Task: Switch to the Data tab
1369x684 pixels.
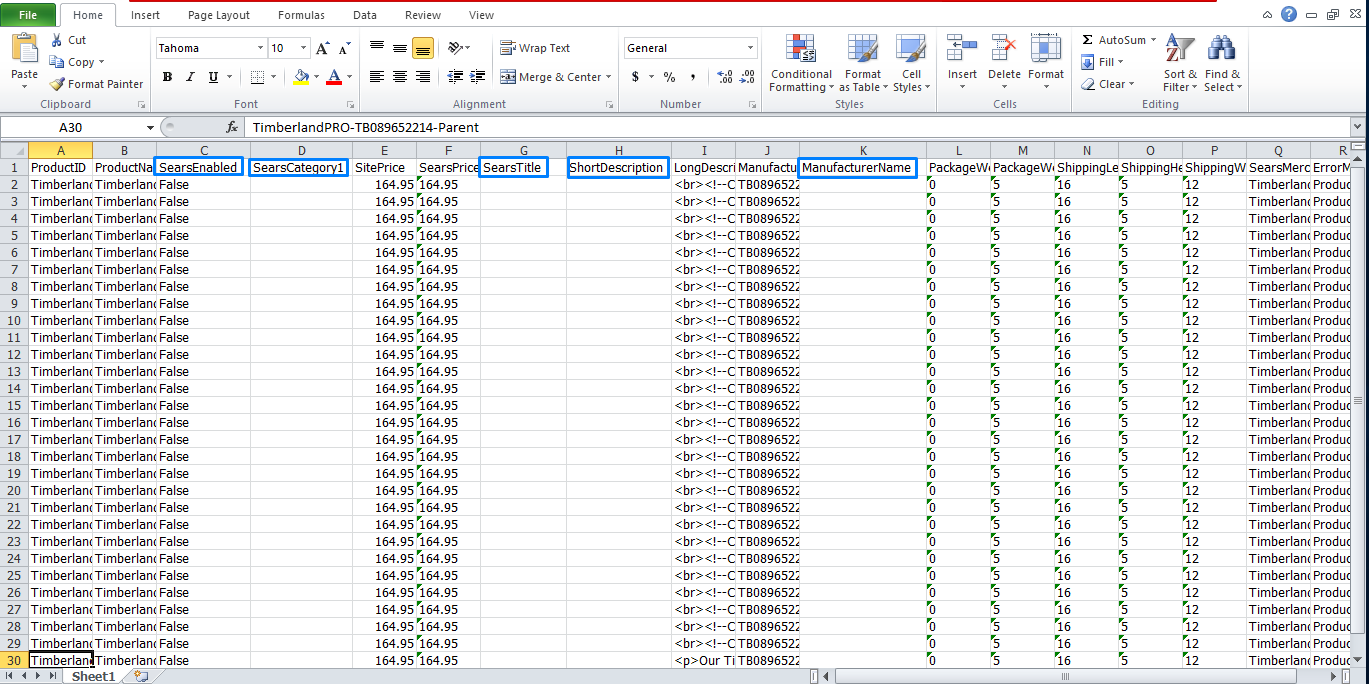Action: [365, 15]
